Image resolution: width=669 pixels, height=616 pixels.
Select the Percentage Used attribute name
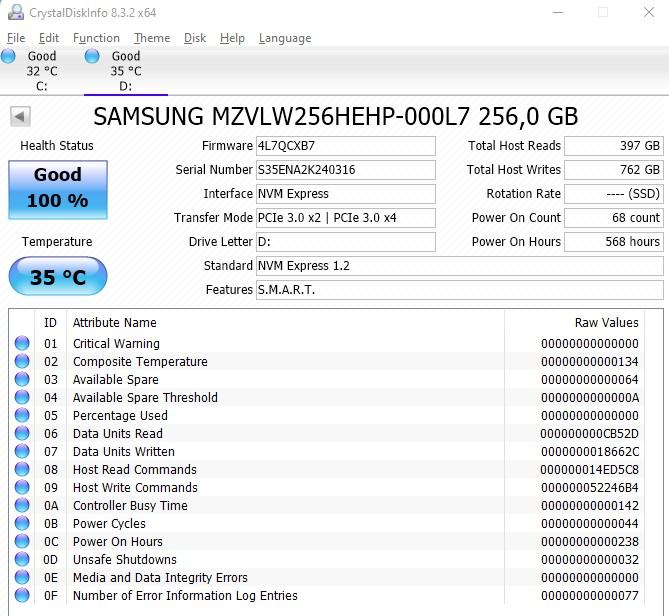click(x=120, y=416)
